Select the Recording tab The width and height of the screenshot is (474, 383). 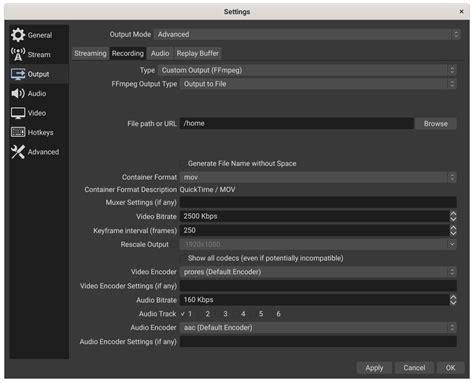coord(128,53)
